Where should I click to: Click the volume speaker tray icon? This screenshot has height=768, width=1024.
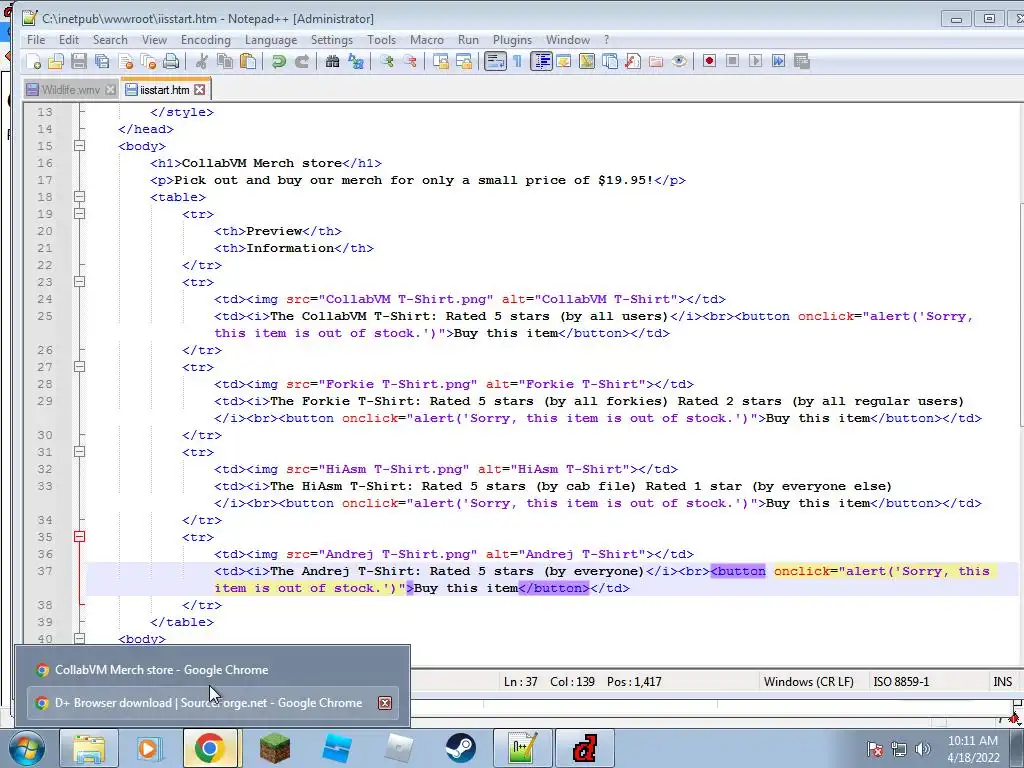click(x=922, y=749)
